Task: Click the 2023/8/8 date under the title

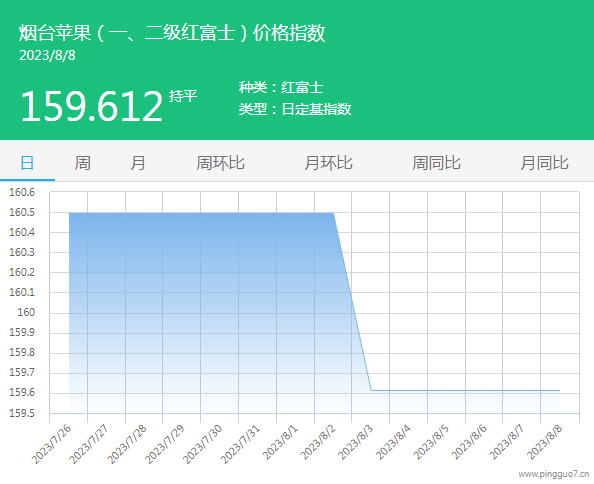Action: point(47,55)
